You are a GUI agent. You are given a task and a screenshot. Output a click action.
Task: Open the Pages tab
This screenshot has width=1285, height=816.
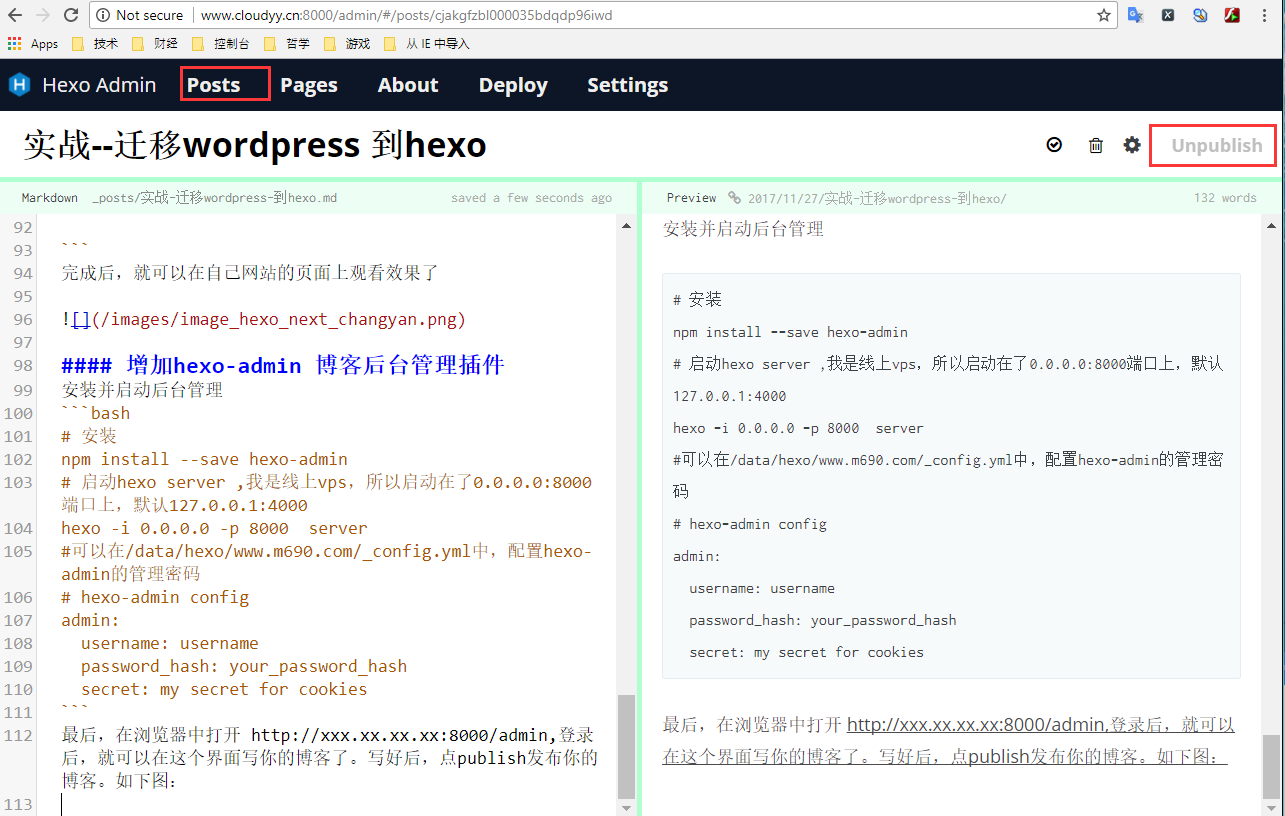click(308, 85)
